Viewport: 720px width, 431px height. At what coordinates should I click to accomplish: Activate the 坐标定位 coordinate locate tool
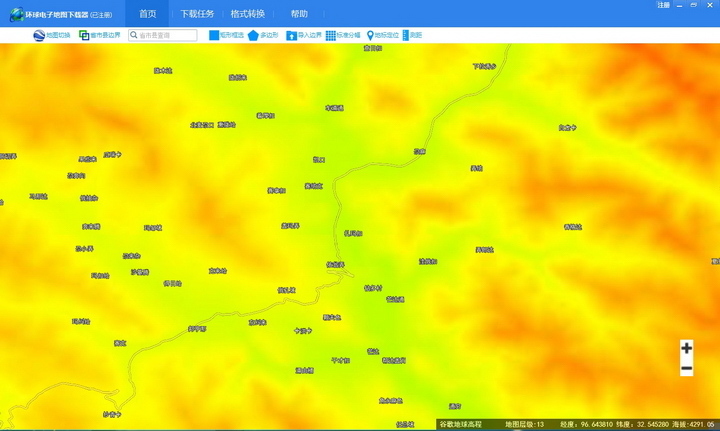(x=370, y=35)
